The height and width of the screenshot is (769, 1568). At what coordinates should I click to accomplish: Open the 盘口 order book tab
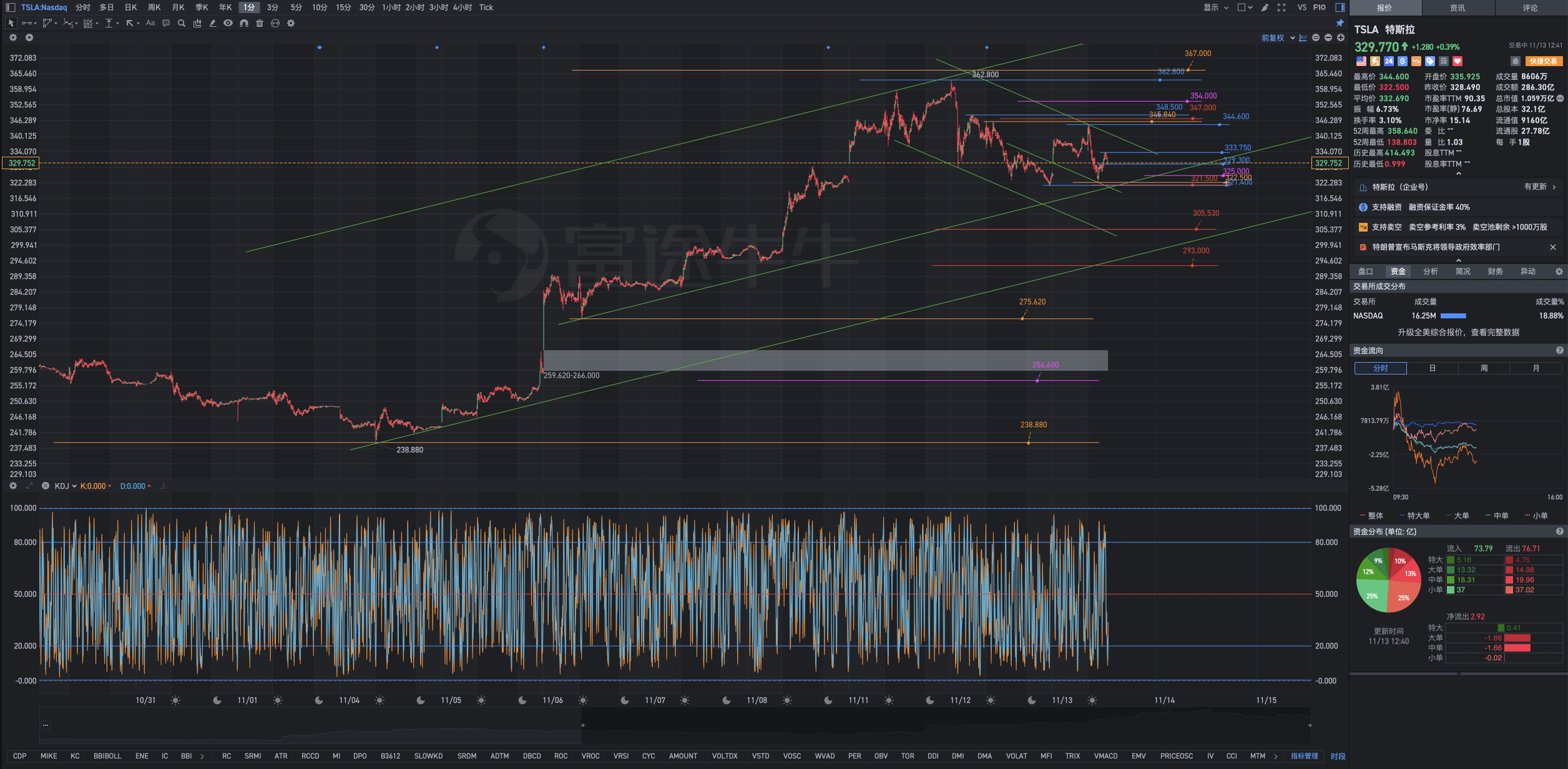(x=1366, y=272)
